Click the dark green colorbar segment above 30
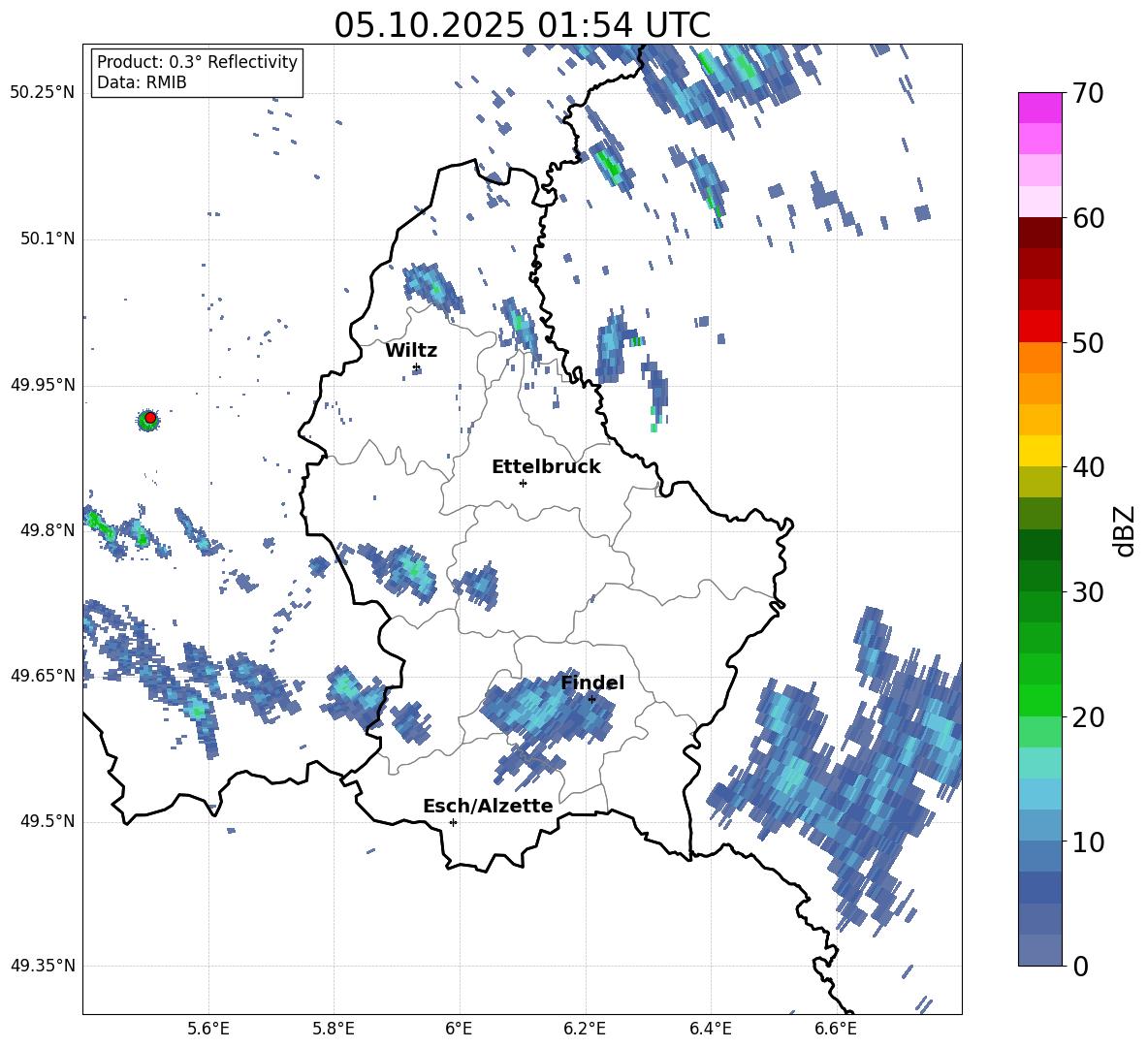The width and height of the screenshot is (1148, 1048). tap(1039, 575)
